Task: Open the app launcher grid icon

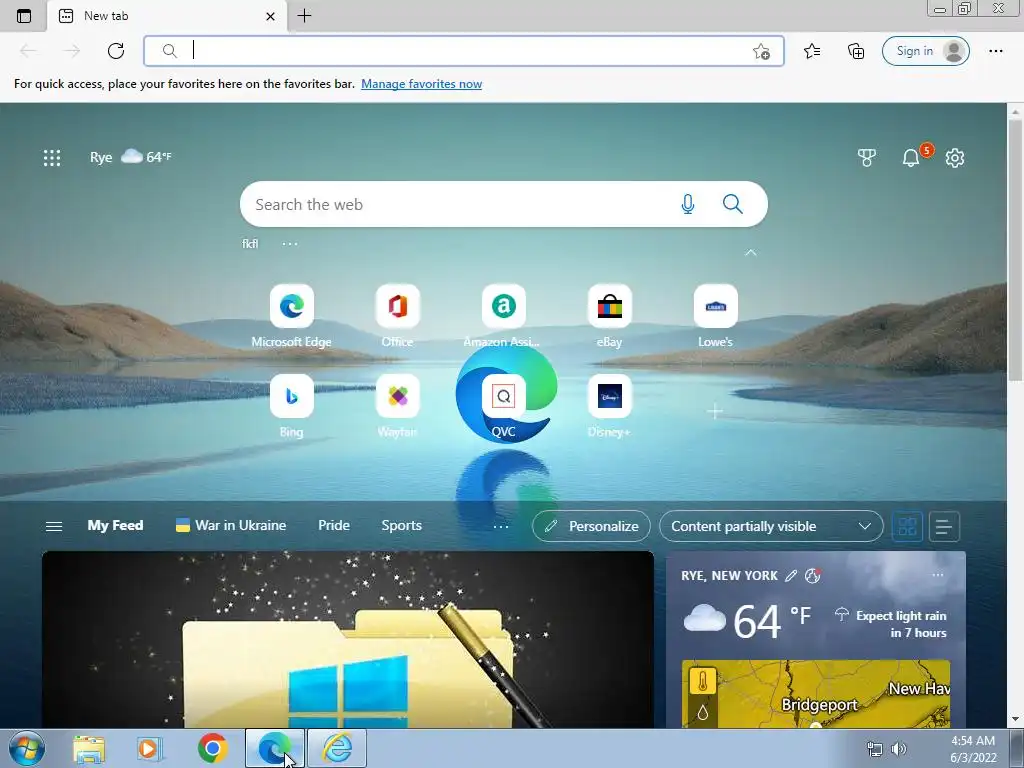Action: [52, 157]
